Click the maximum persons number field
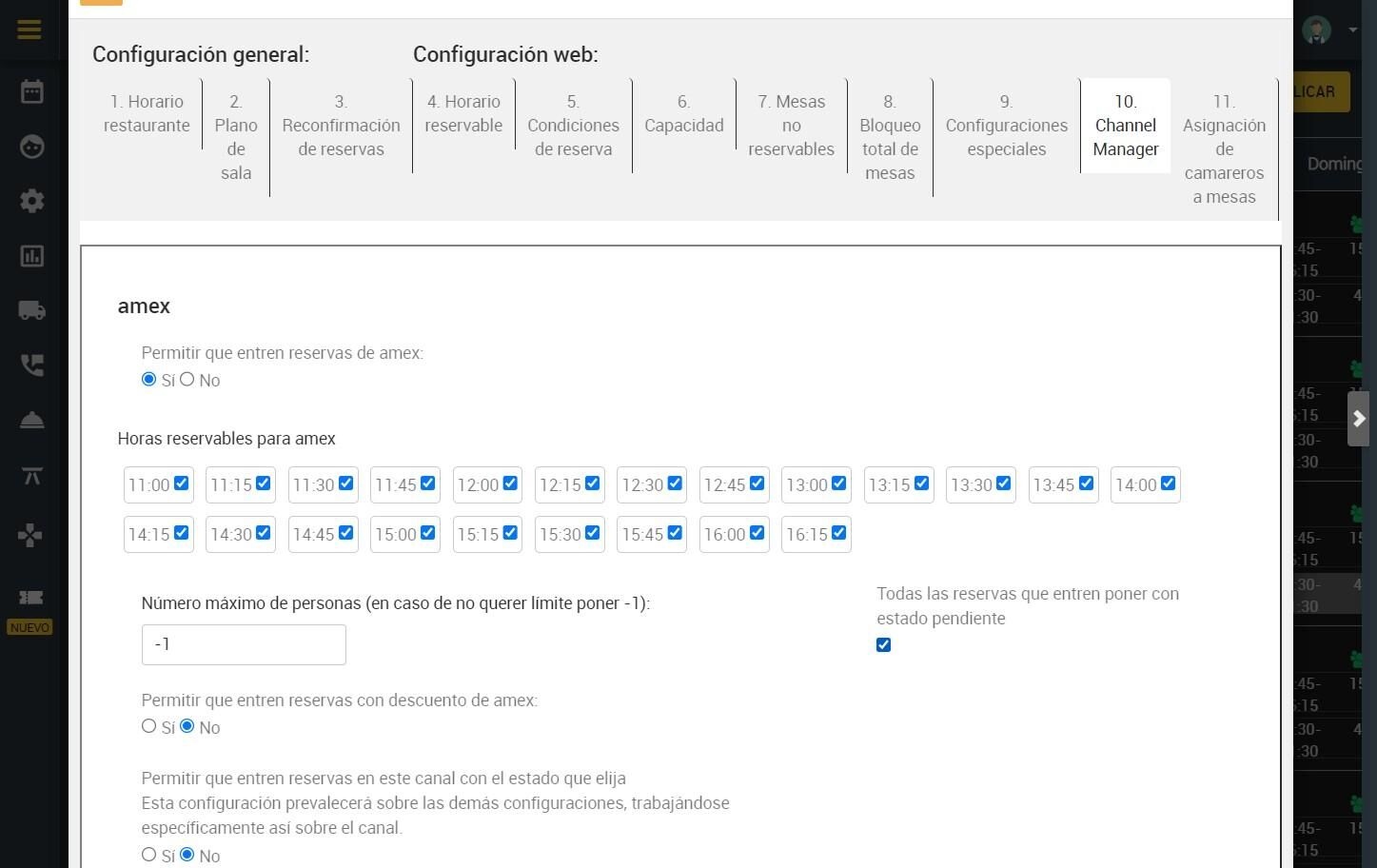The width and height of the screenshot is (1377, 868). click(244, 644)
